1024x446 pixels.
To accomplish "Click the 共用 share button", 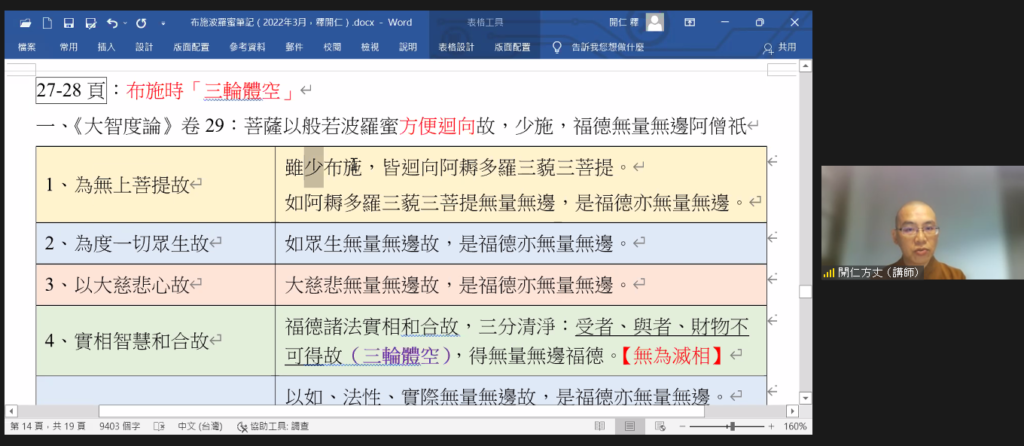I will pyautogui.click(x=779, y=47).
